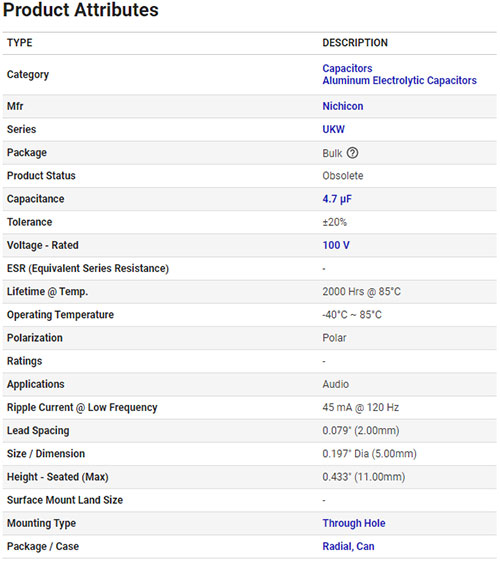The height and width of the screenshot is (562, 500).
Task: Select the Package row label
Action: (x=27, y=153)
